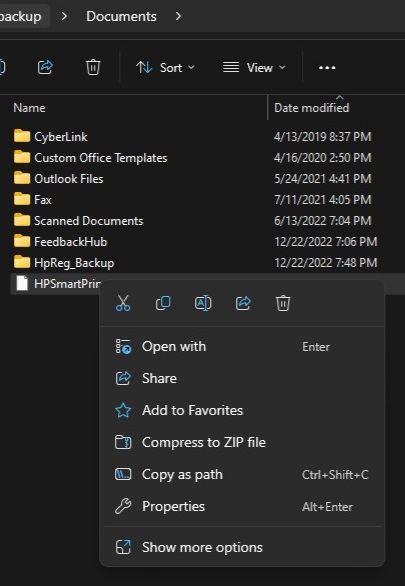Select the HpReg_Backup folder

coord(64,263)
